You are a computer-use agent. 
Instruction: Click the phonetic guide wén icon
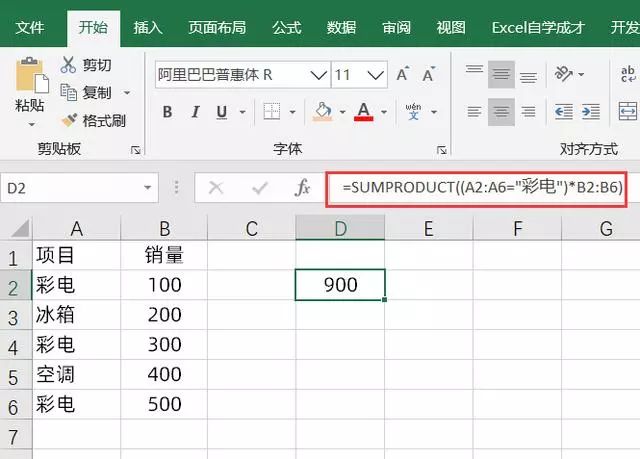413,111
